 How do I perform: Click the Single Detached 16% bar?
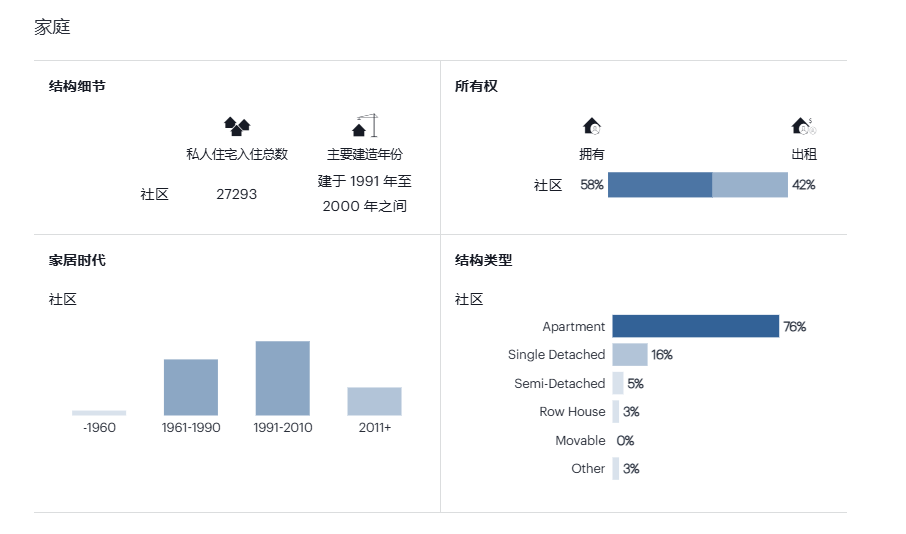630,355
